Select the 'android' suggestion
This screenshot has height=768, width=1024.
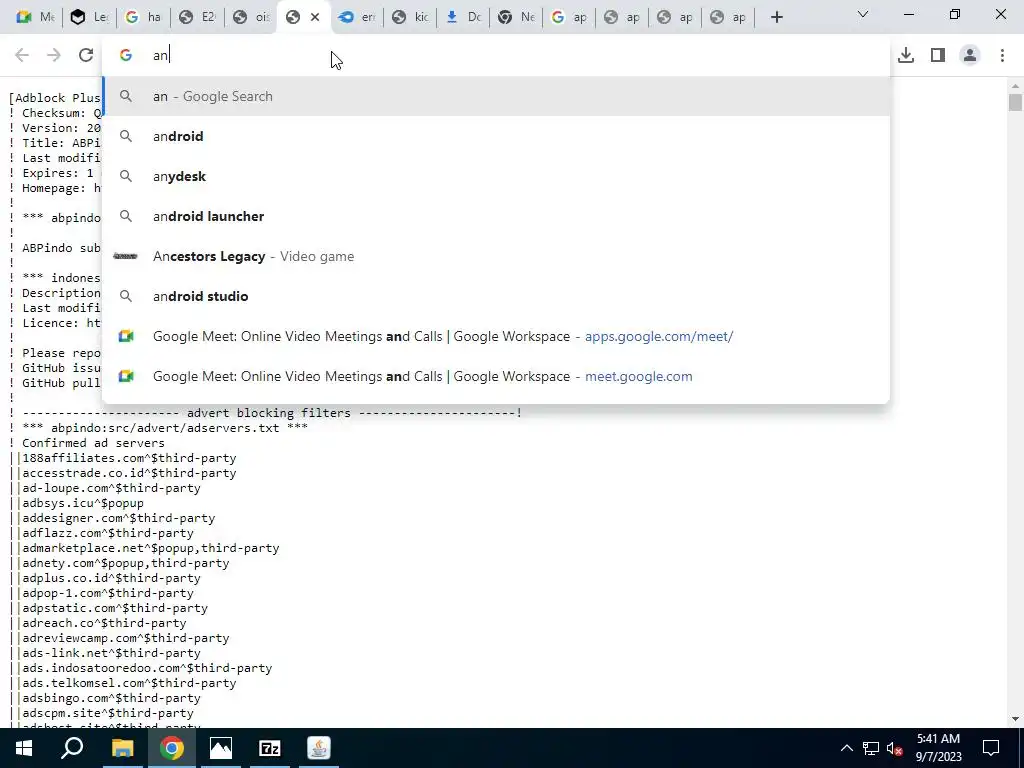tap(496, 136)
